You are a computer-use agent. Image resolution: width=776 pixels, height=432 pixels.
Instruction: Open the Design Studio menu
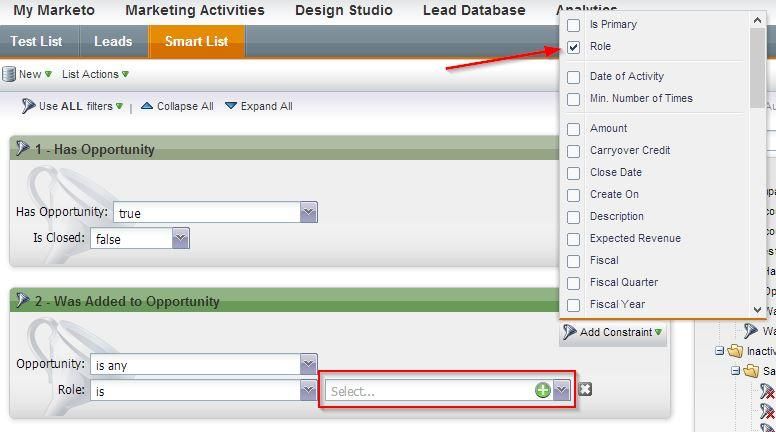point(344,10)
